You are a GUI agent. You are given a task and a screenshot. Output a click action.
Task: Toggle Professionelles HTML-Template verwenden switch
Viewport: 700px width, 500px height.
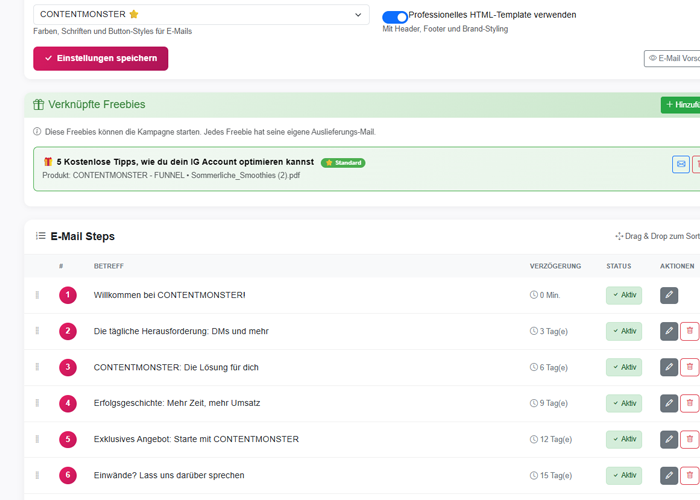395,17
